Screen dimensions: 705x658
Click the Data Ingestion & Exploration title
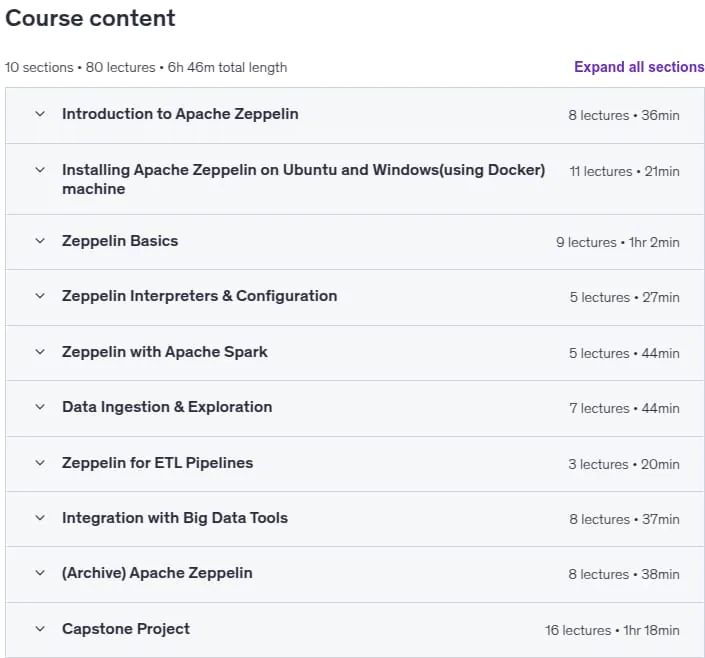click(167, 407)
